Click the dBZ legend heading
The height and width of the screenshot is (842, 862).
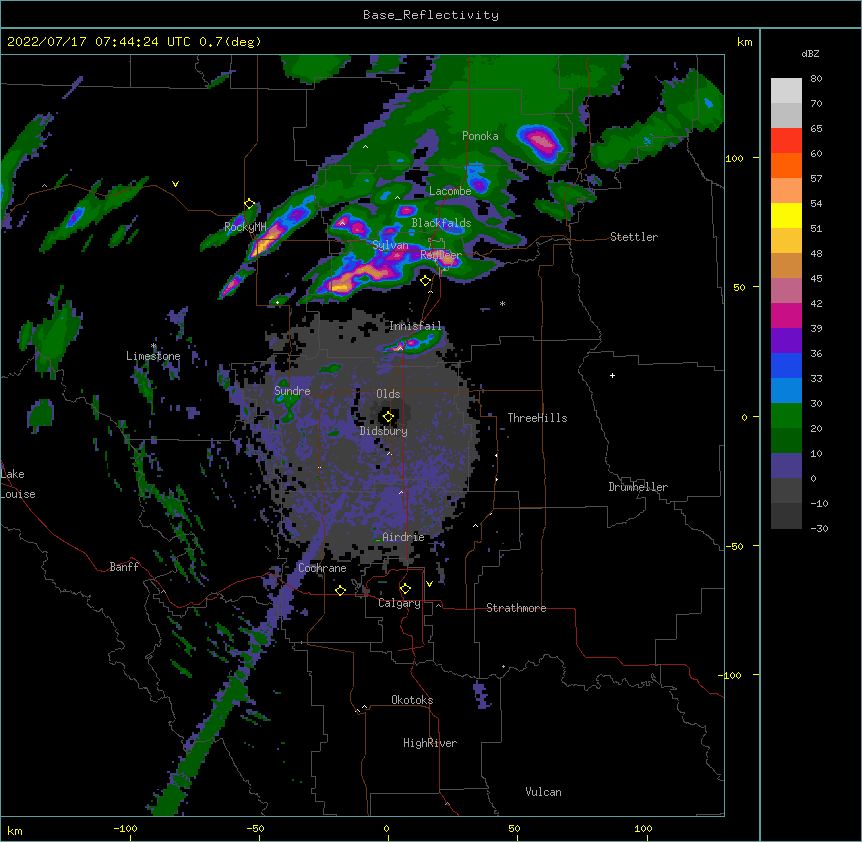click(810, 53)
